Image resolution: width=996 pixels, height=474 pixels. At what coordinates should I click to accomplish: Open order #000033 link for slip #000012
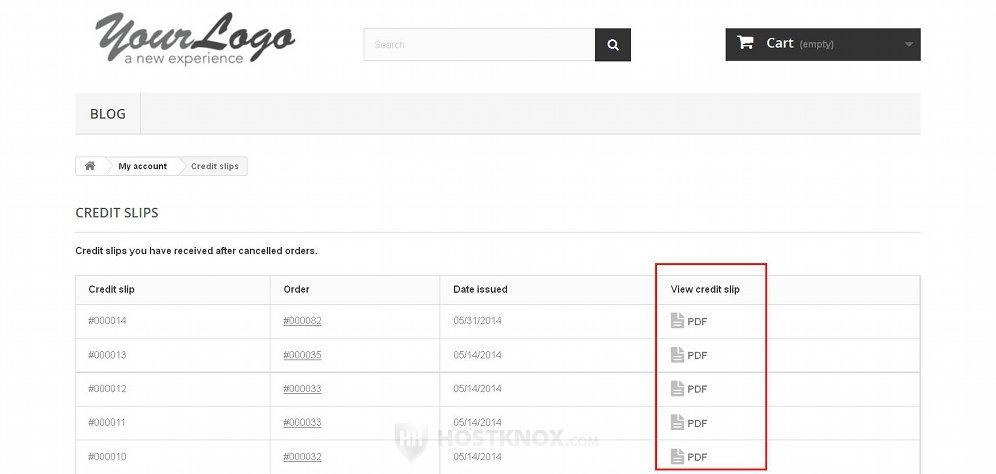click(302, 389)
